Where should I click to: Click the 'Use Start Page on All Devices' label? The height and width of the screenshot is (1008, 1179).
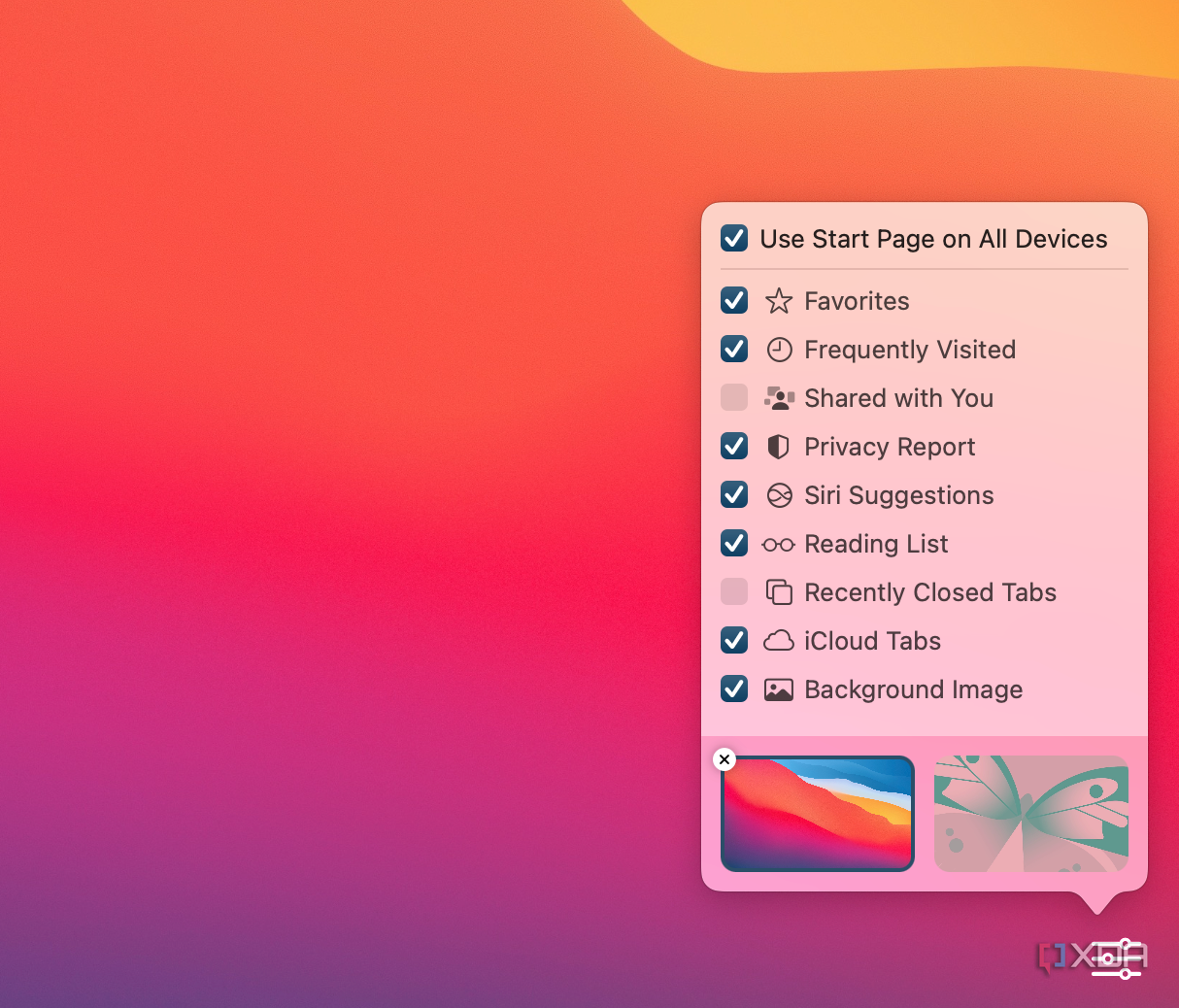coord(933,239)
